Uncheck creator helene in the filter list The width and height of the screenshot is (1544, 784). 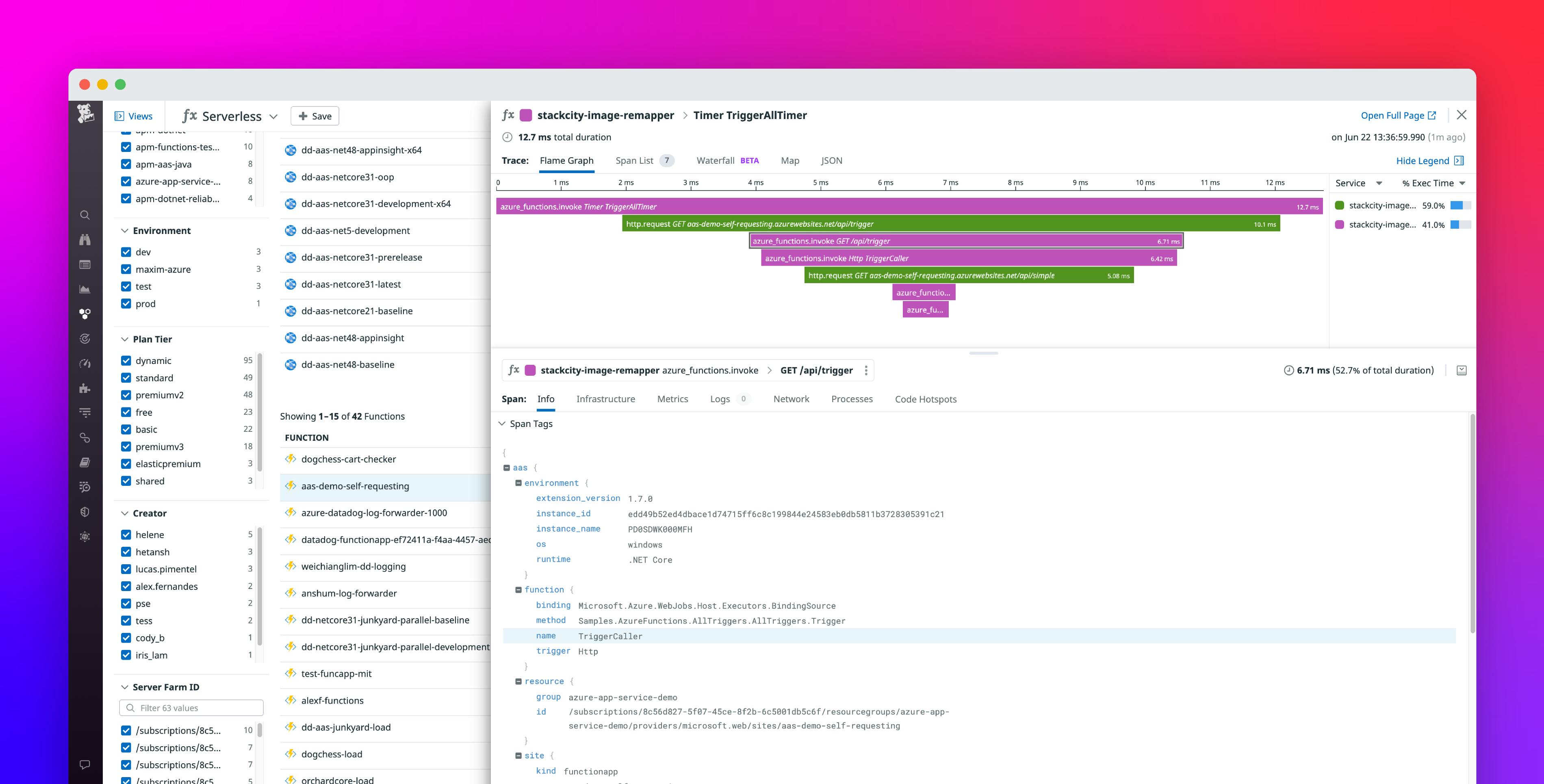(126, 534)
